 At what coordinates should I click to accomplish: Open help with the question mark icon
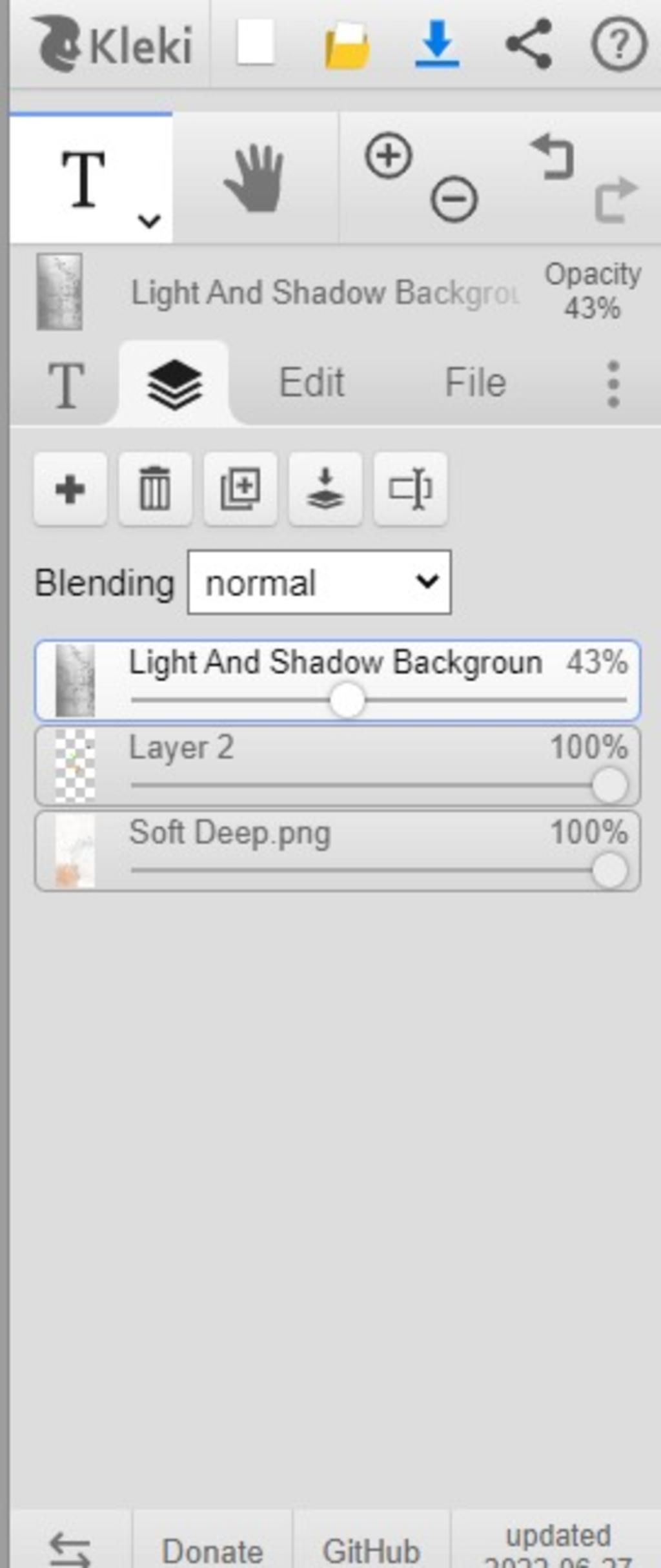pyautogui.click(x=618, y=44)
